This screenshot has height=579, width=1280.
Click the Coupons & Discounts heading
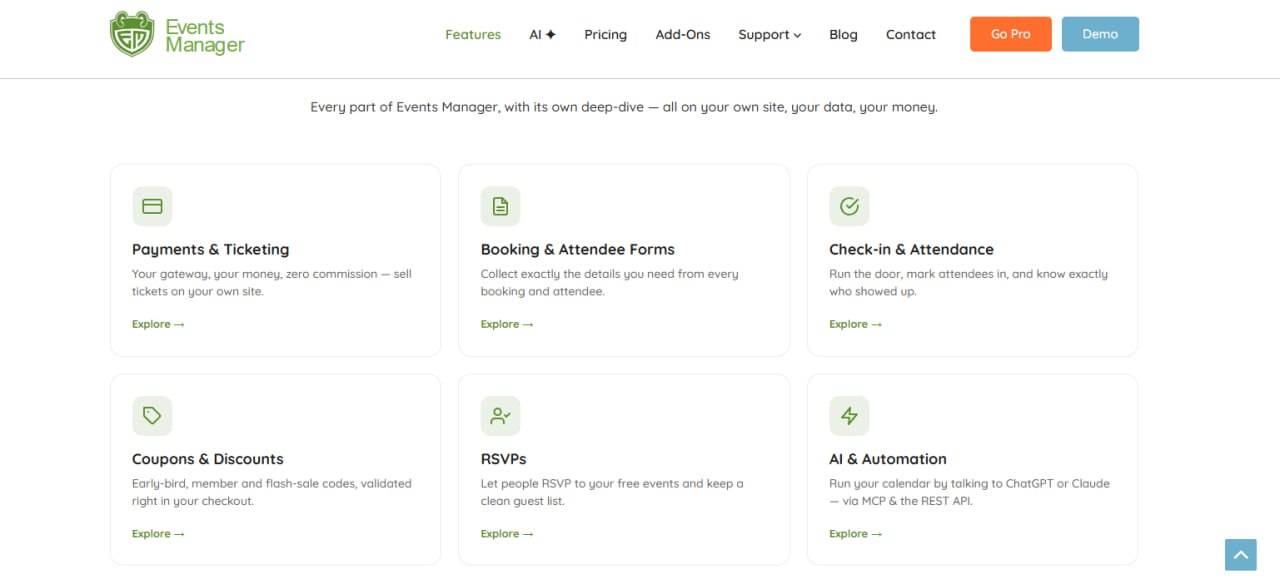[208, 459]
